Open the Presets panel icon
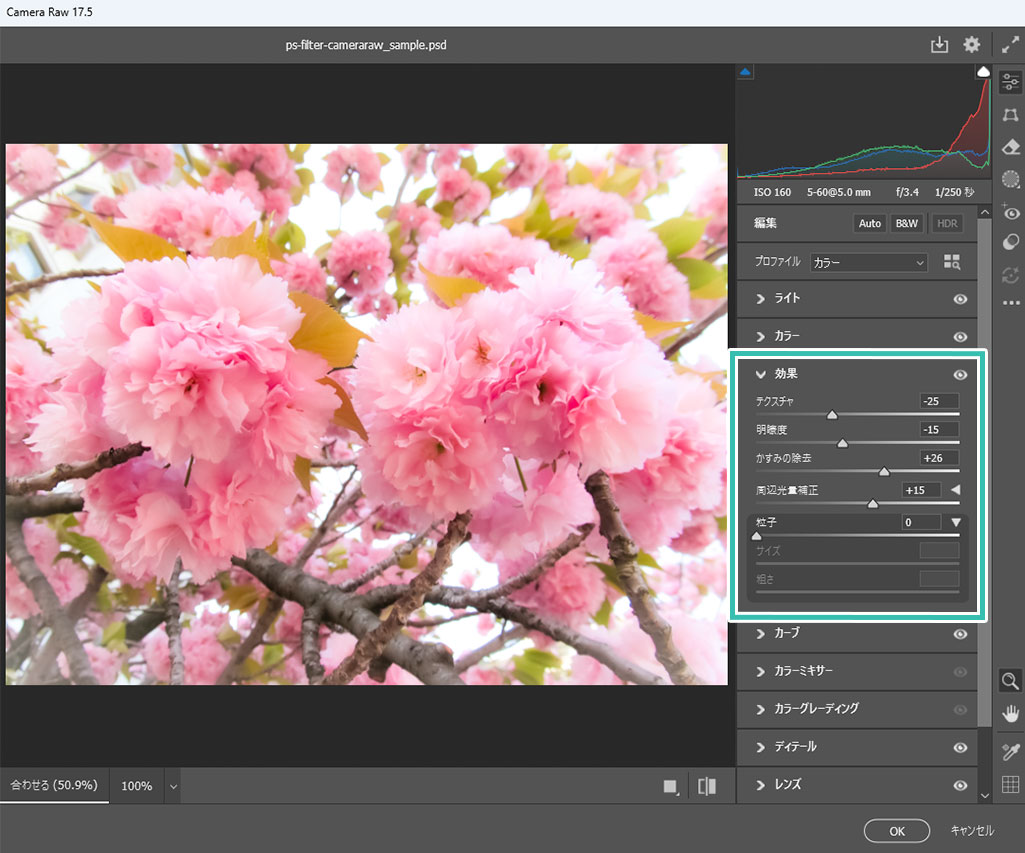Image resolution: width=1025 pixels, height=853 pixels. pos(1010,242)
